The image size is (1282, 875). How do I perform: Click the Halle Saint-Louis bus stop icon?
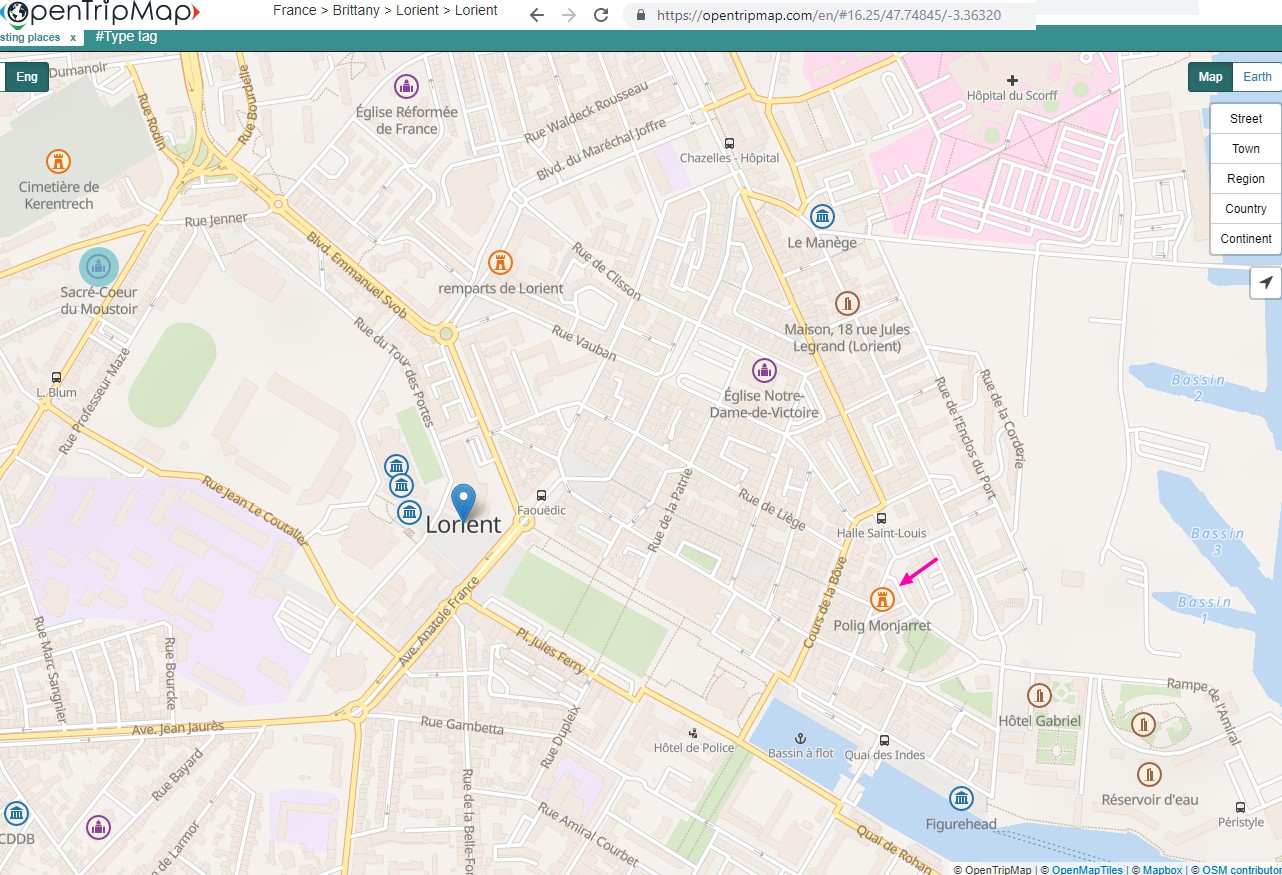click(x=881, y=518)
